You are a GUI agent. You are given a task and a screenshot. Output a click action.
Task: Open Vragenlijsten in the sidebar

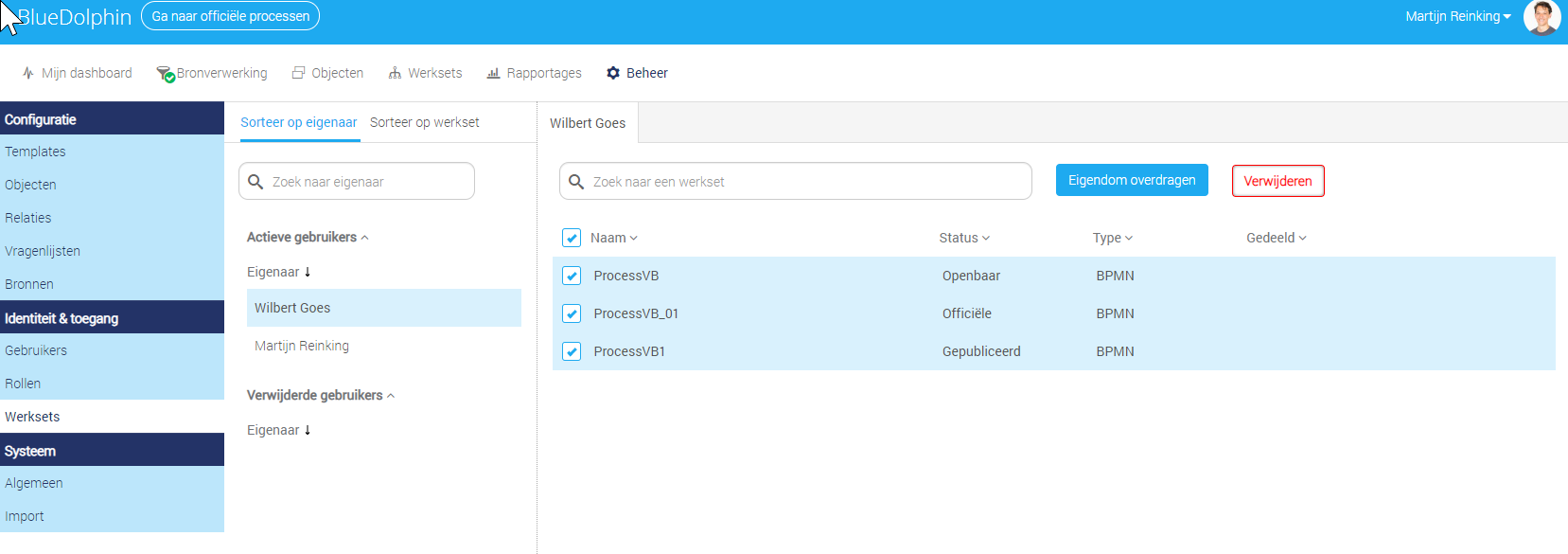click(112, 251)
